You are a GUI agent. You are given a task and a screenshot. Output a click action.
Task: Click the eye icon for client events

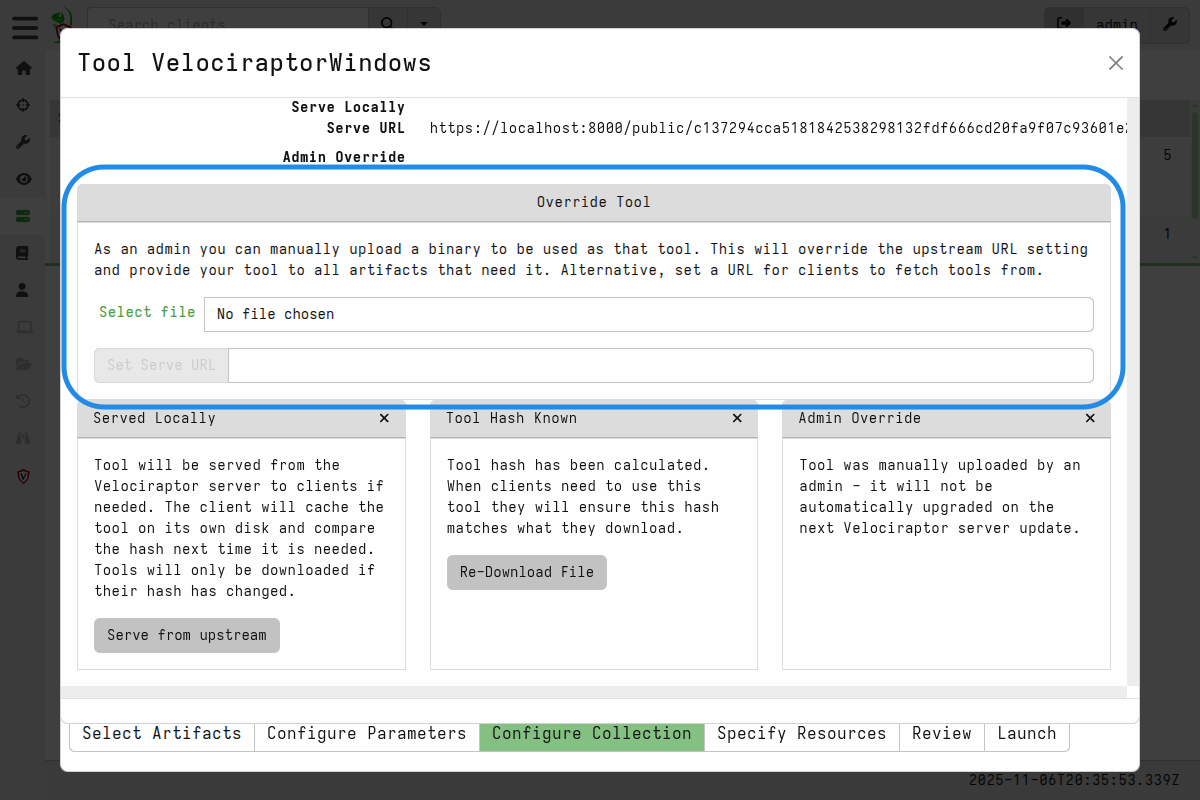click(23, 179)
